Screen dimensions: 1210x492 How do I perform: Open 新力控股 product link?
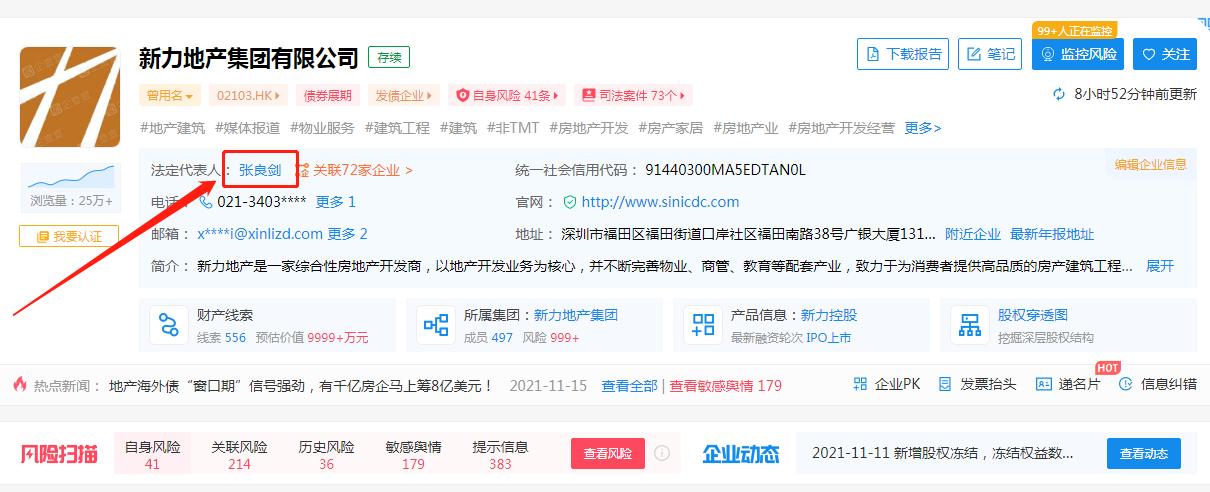coord(829,315)
